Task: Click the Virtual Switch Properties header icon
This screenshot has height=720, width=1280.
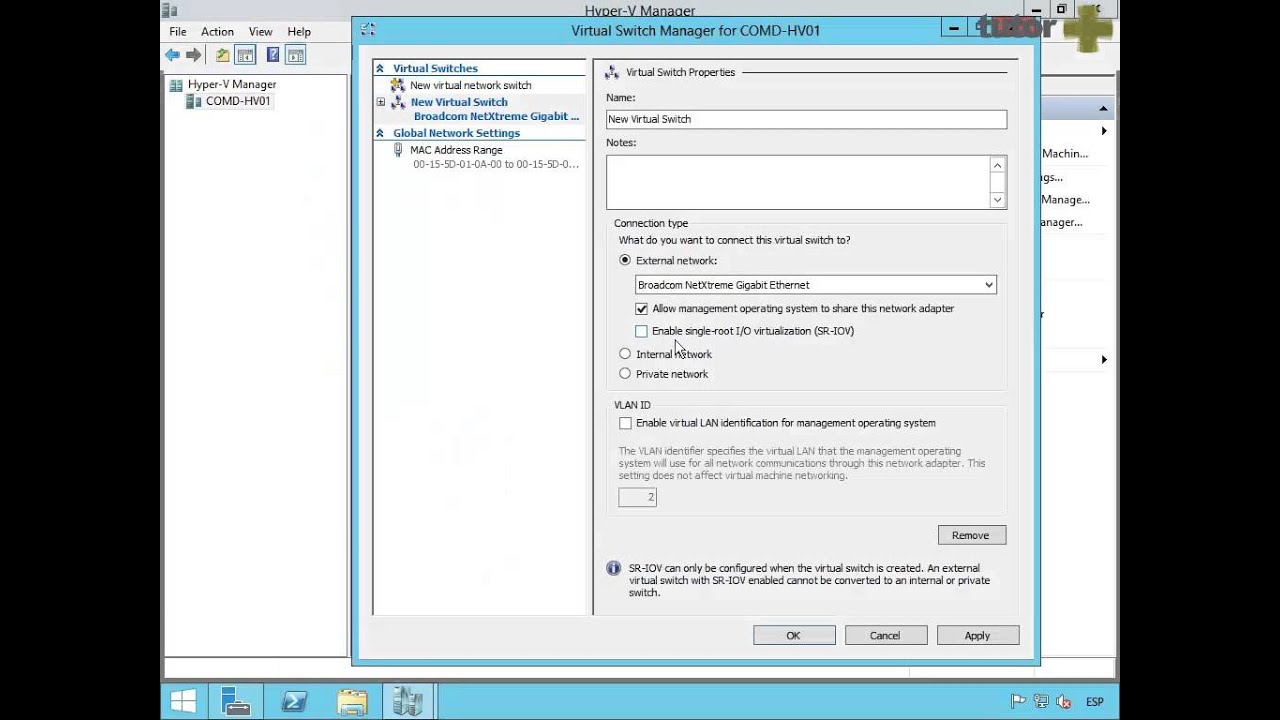Action: click(x=612, y=72)
